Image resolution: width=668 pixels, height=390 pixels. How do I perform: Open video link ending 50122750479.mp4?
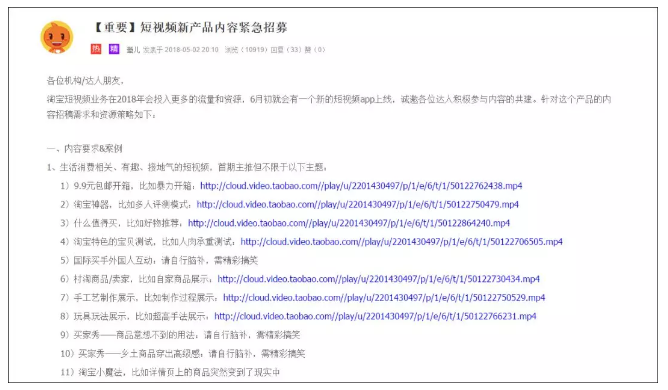357,205
